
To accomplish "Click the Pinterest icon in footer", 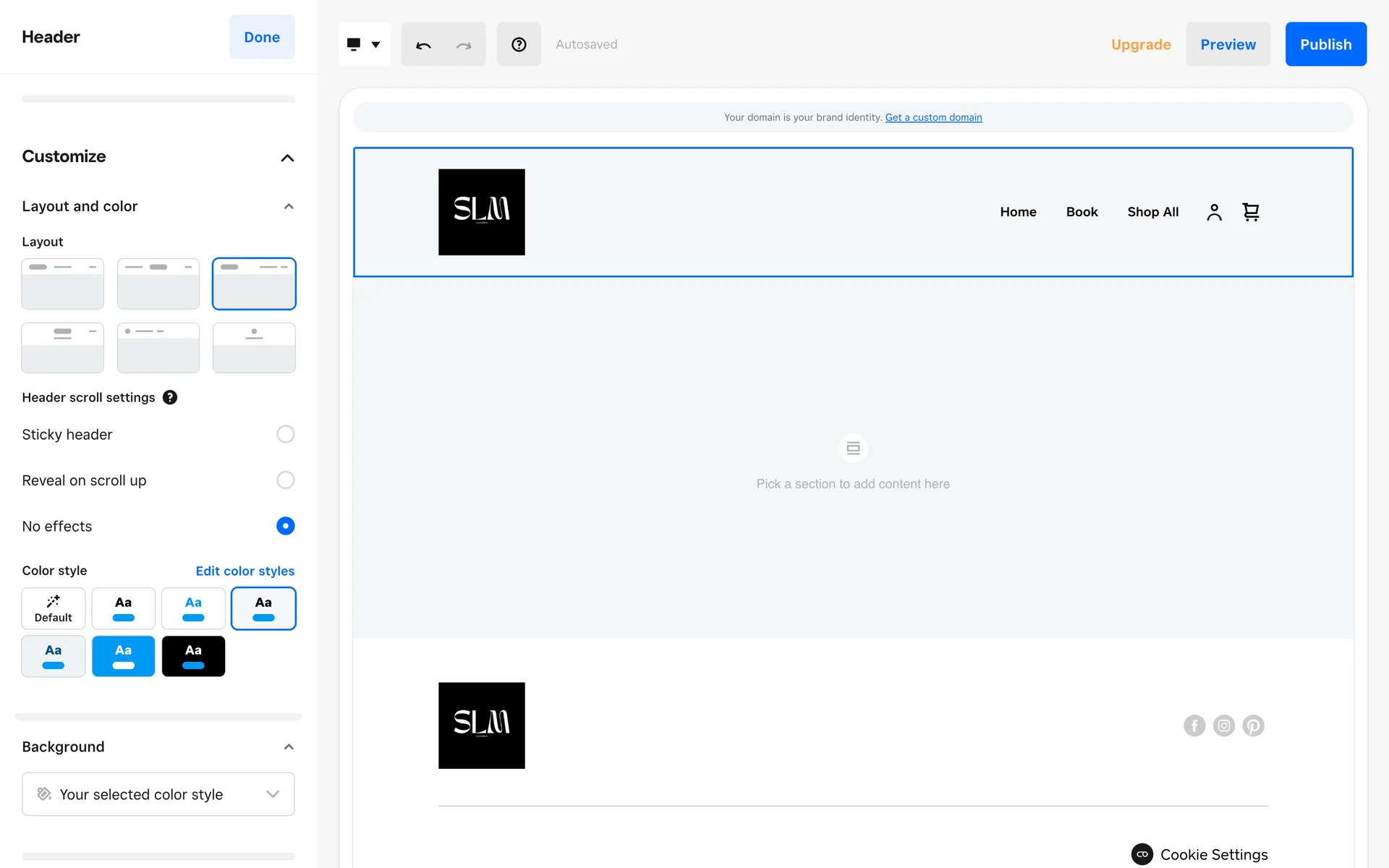I will point(1253,726).
